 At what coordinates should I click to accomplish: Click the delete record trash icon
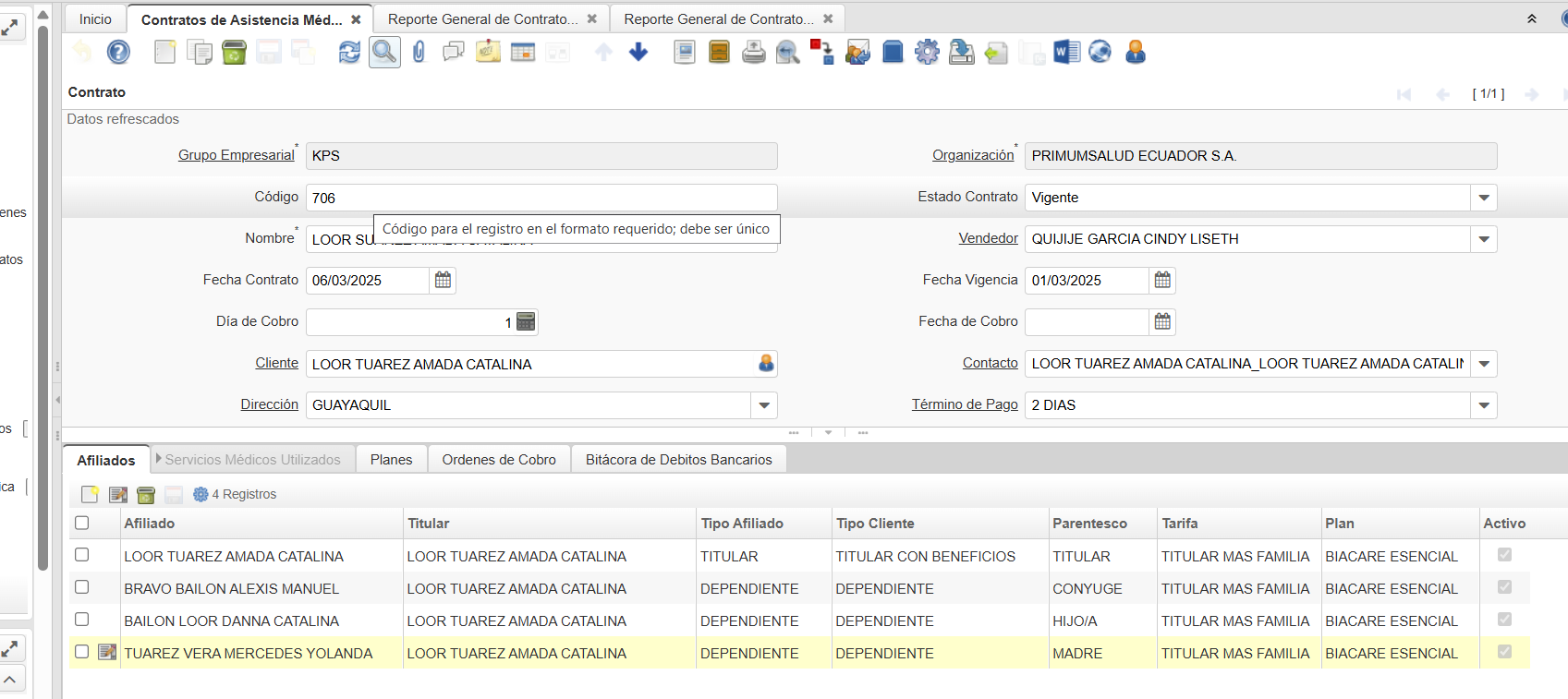235,53
